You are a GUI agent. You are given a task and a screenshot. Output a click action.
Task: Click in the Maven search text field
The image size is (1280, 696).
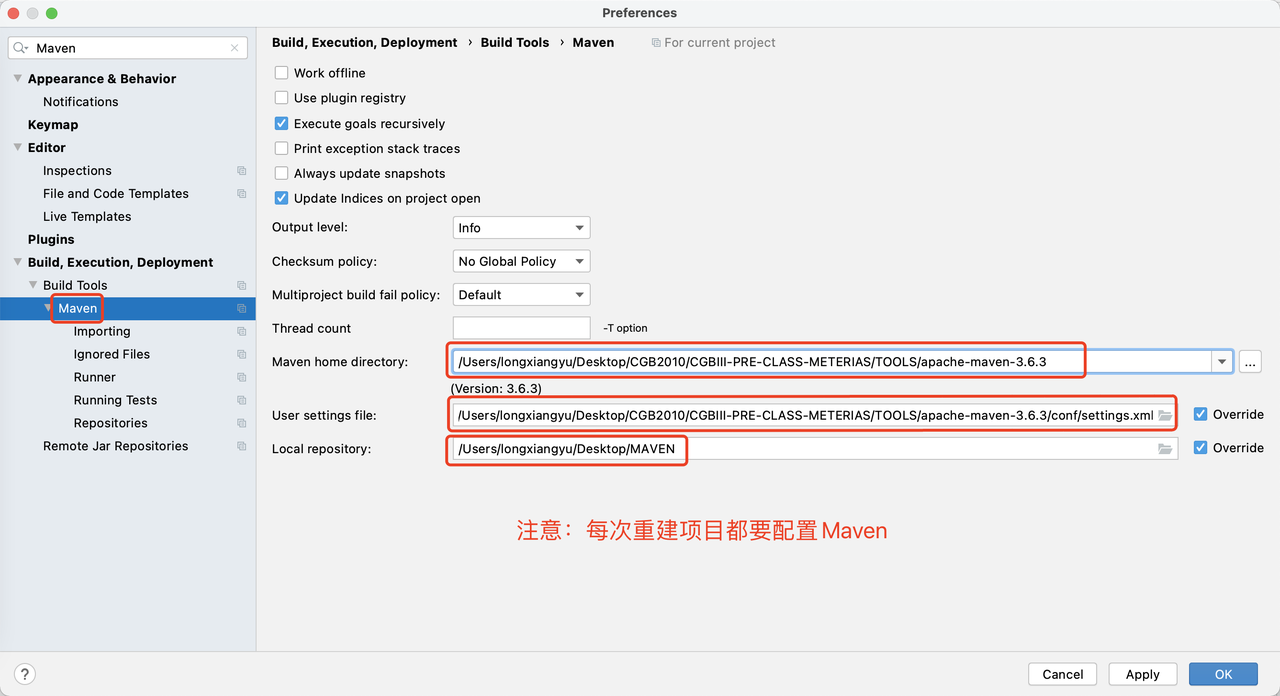[130, 48]
